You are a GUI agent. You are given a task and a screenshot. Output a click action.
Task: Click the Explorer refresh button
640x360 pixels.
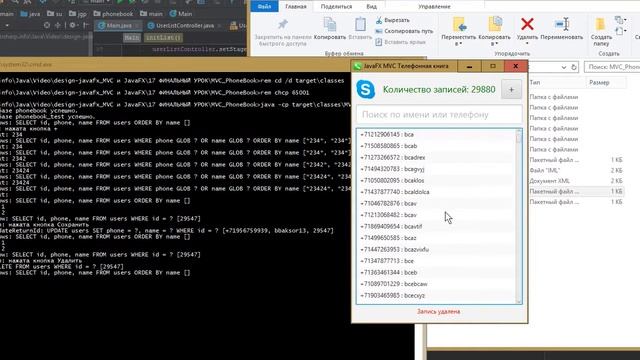pos(574,67)
